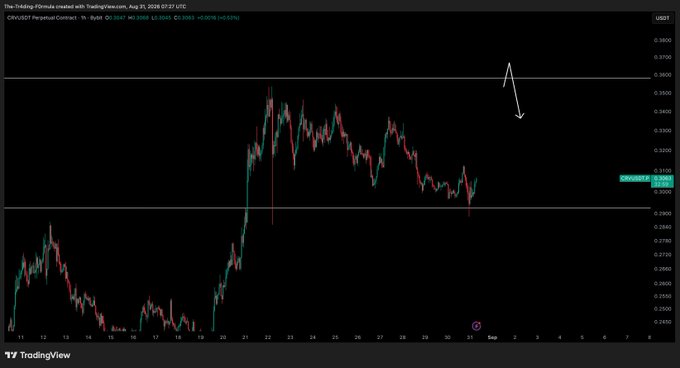Click the 0.2840 price axis label
This screenshot has width=680, height=368.
pos(662,227)
